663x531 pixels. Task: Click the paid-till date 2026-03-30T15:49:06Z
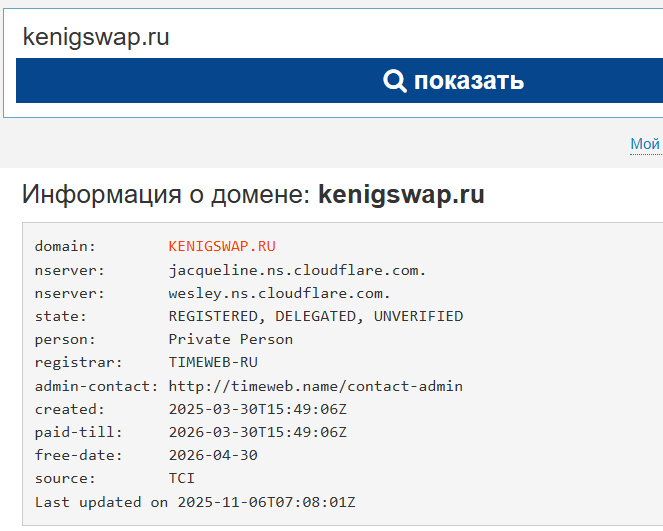click(258, 432)
